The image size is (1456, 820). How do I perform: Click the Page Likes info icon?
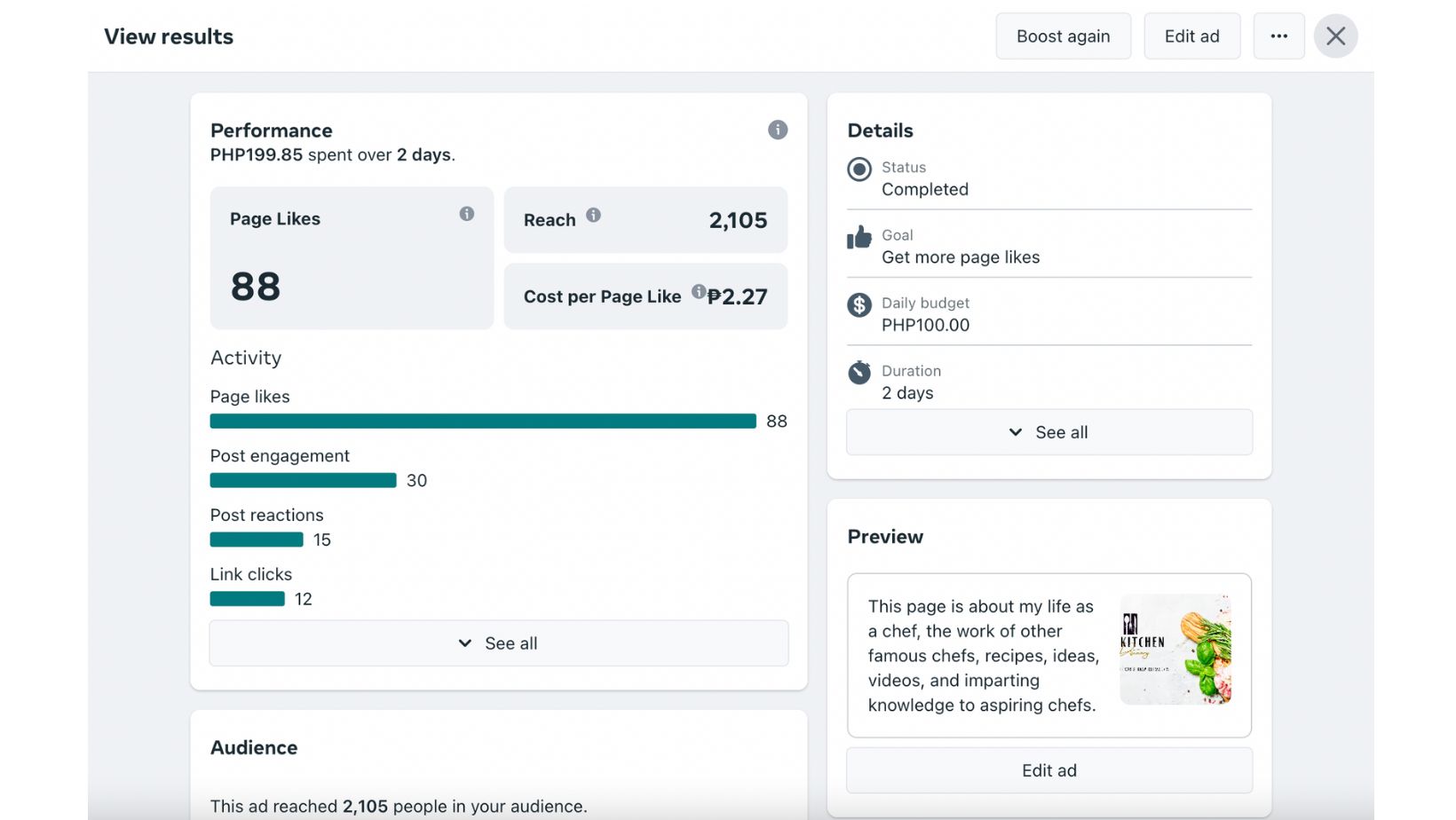point(467,214)
